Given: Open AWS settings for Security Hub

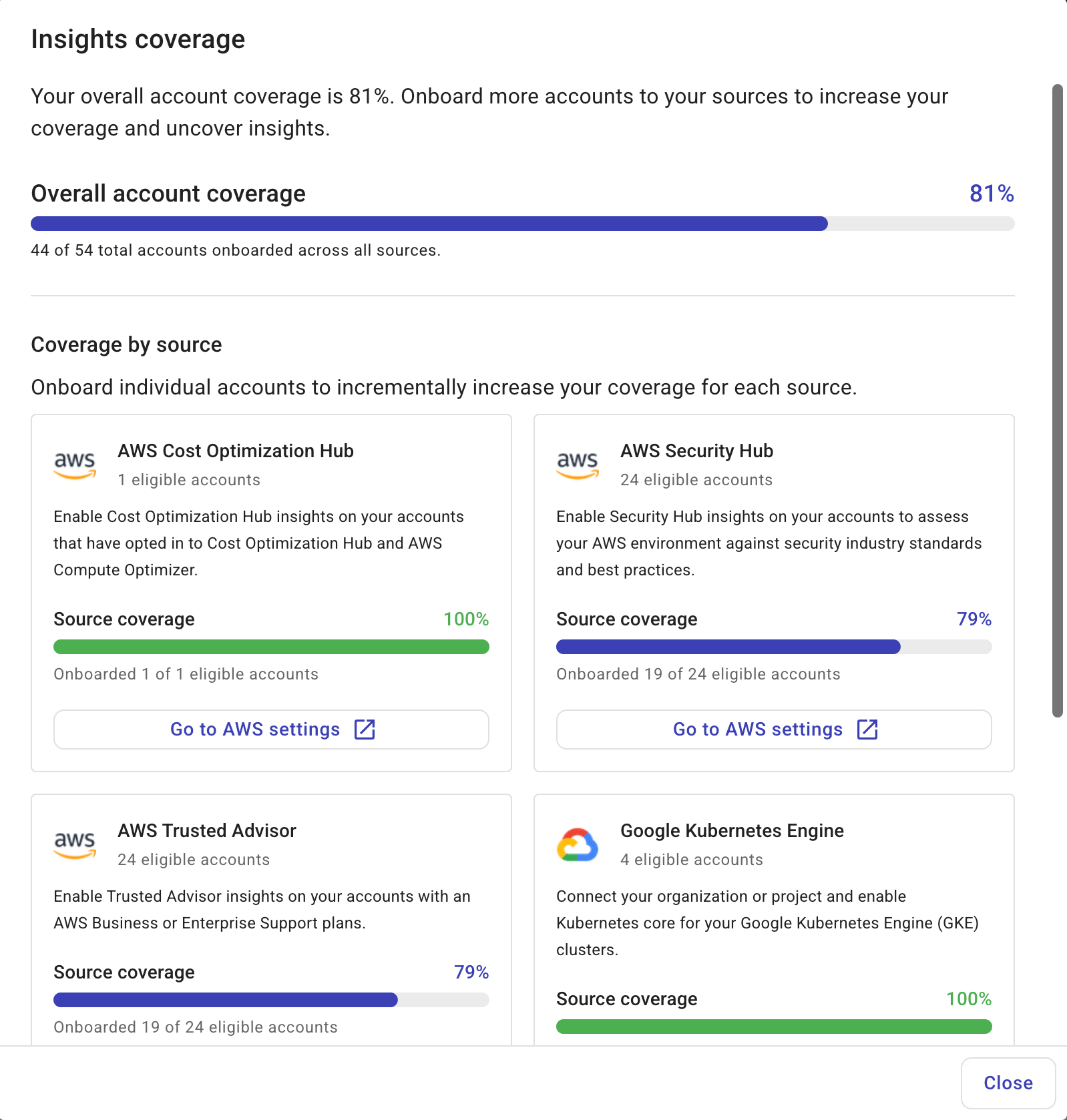Looking at the screenshot, I should pos(773,729).
